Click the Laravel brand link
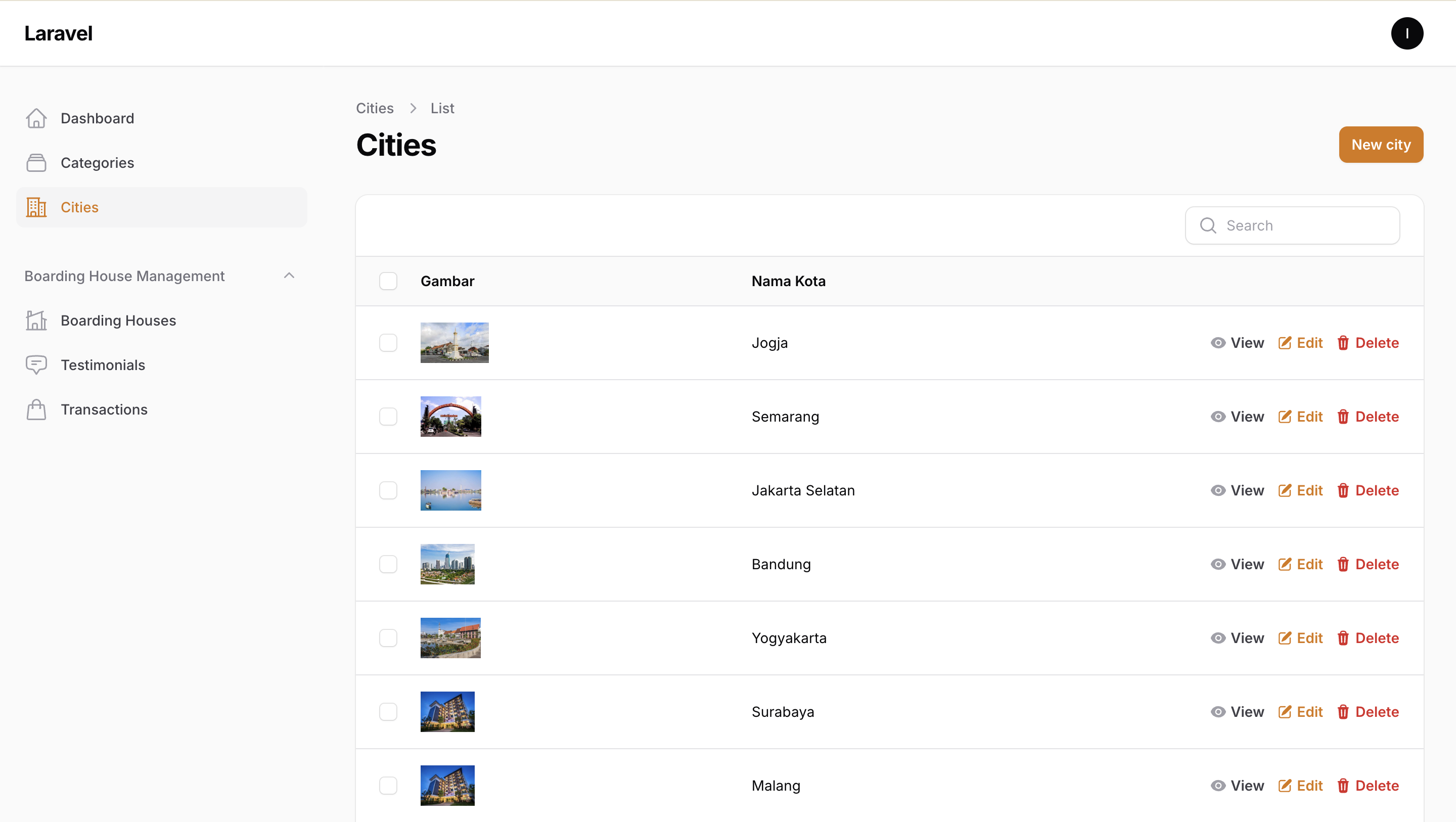The width and height of the screenshot is (1456, 822). pos(58,33)
